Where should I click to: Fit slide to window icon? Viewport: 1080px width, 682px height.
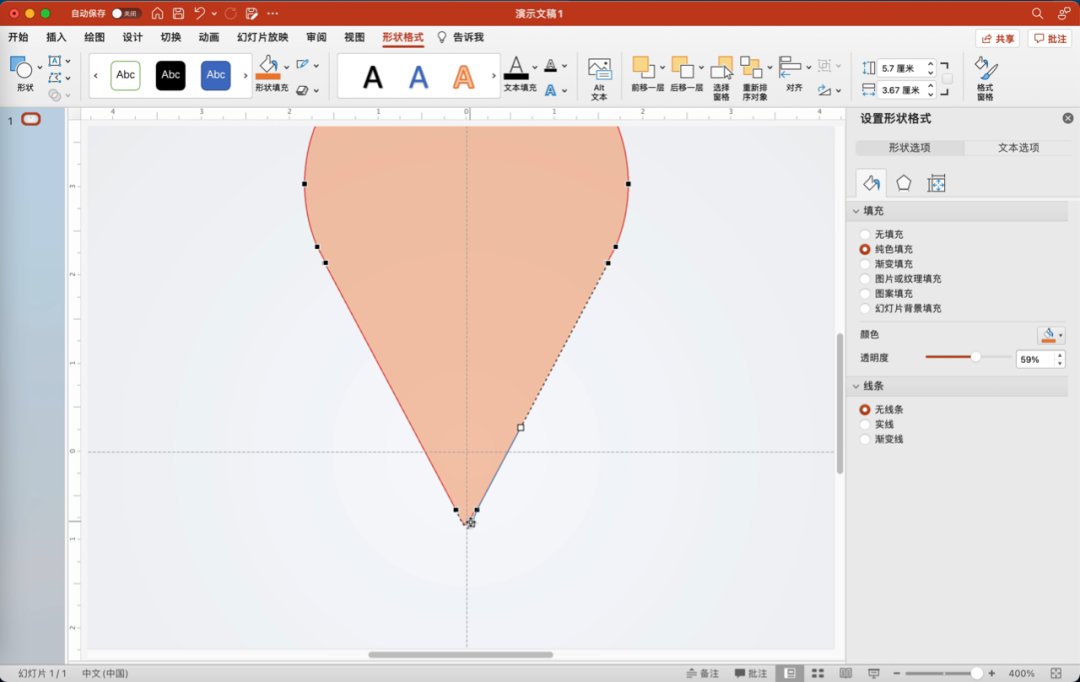tap(1056, 673)
